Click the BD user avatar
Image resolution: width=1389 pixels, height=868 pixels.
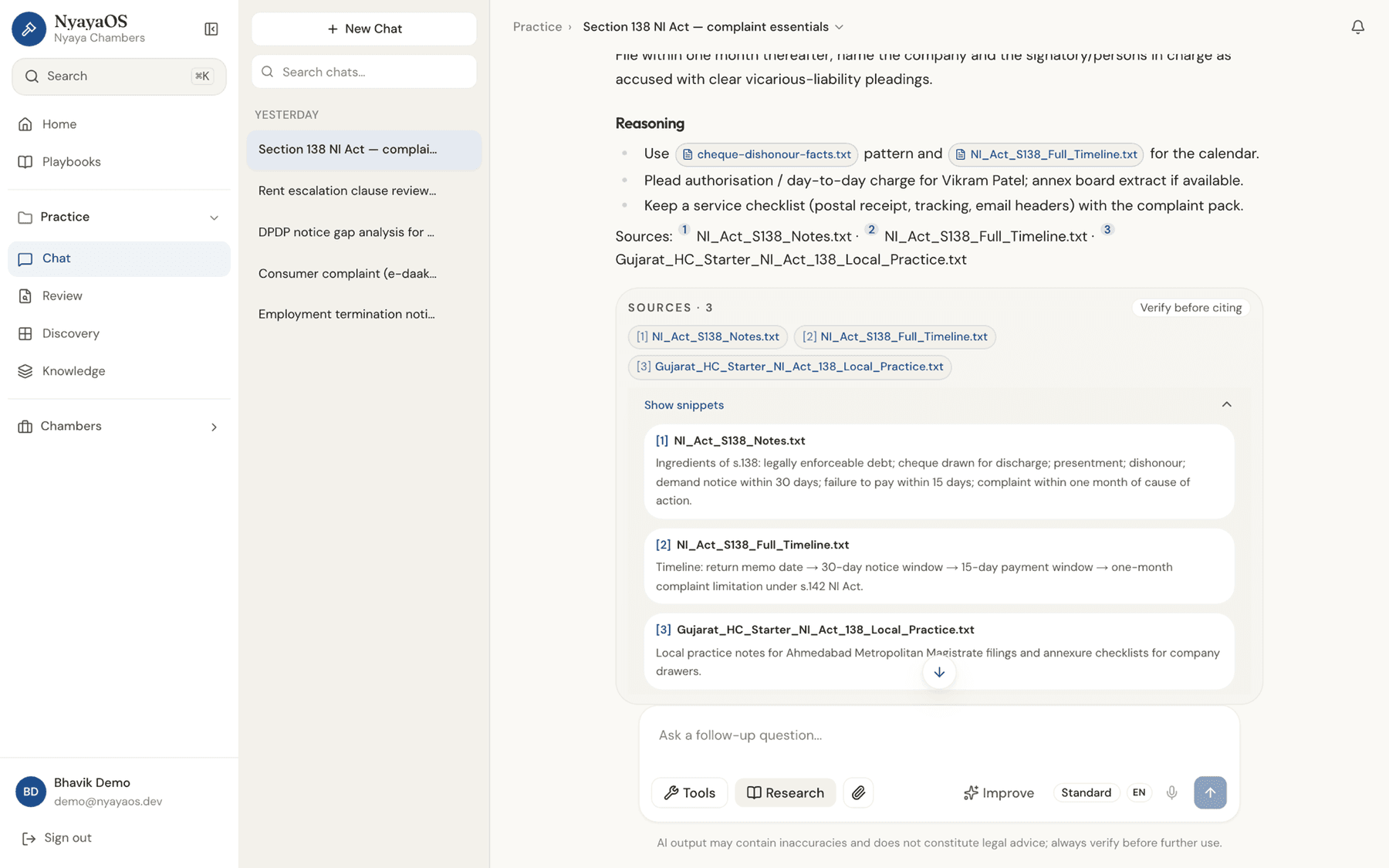click(31, 792)
